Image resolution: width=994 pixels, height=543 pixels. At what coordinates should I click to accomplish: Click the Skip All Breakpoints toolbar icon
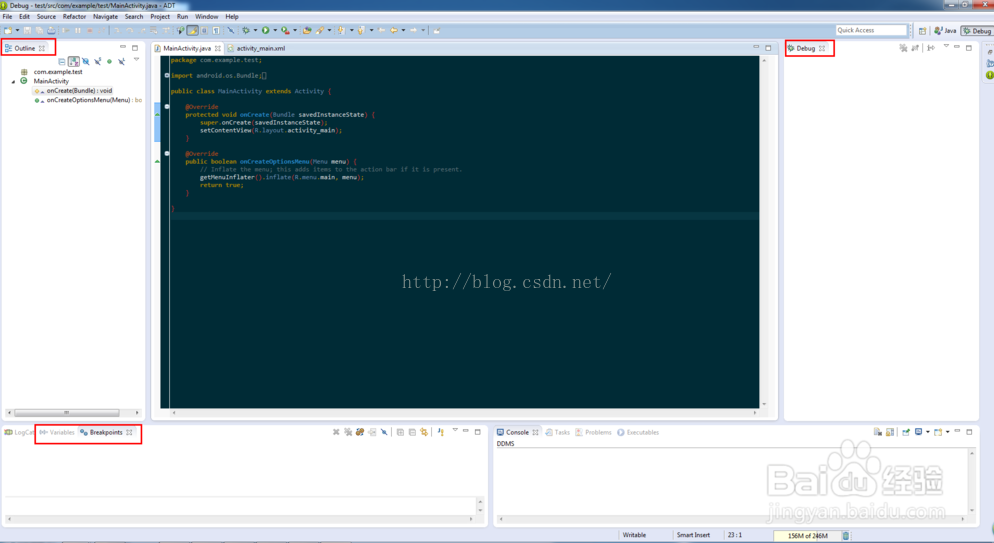click(231, 30)
